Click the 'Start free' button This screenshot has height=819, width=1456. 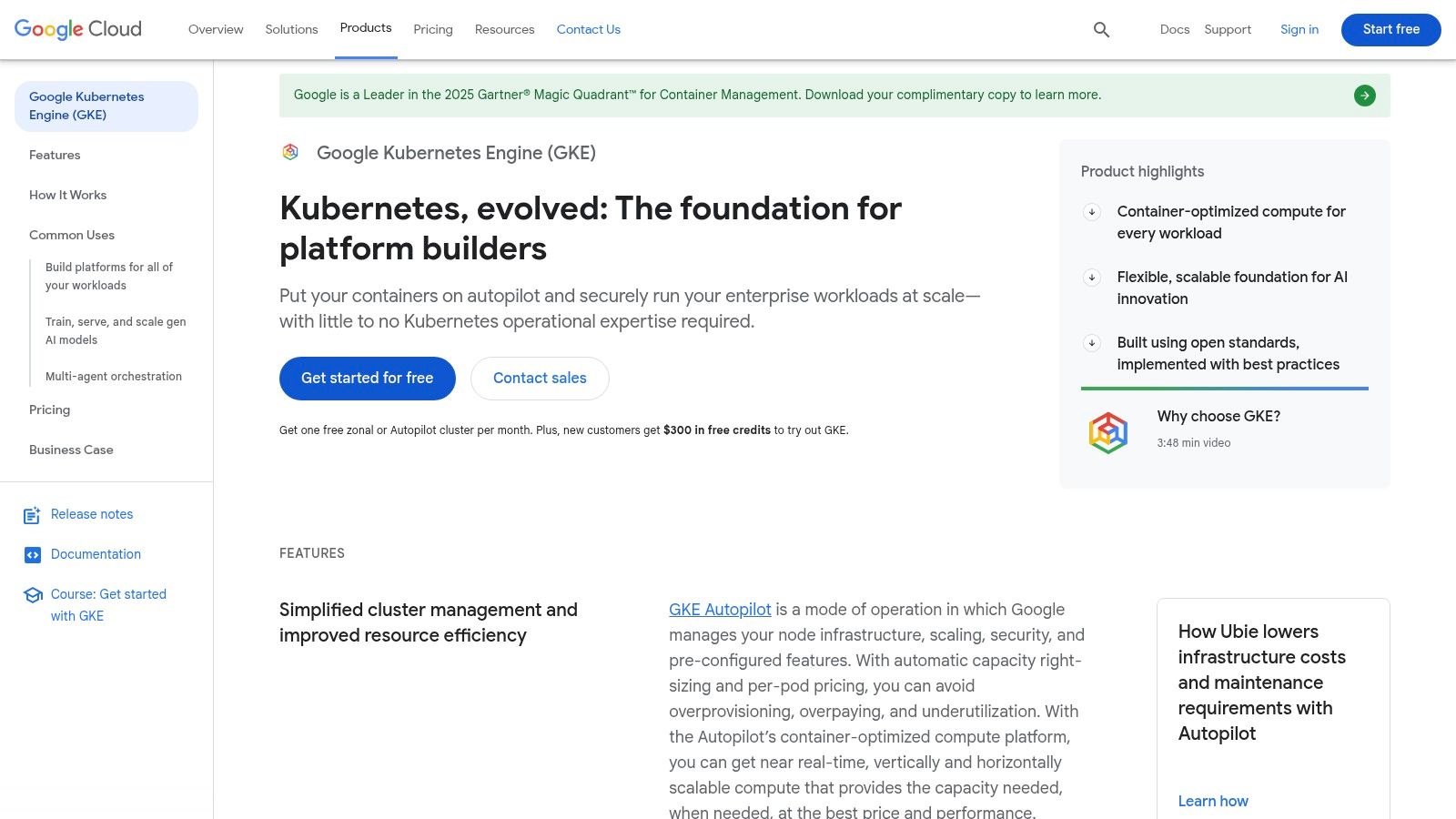point(1390,29)
